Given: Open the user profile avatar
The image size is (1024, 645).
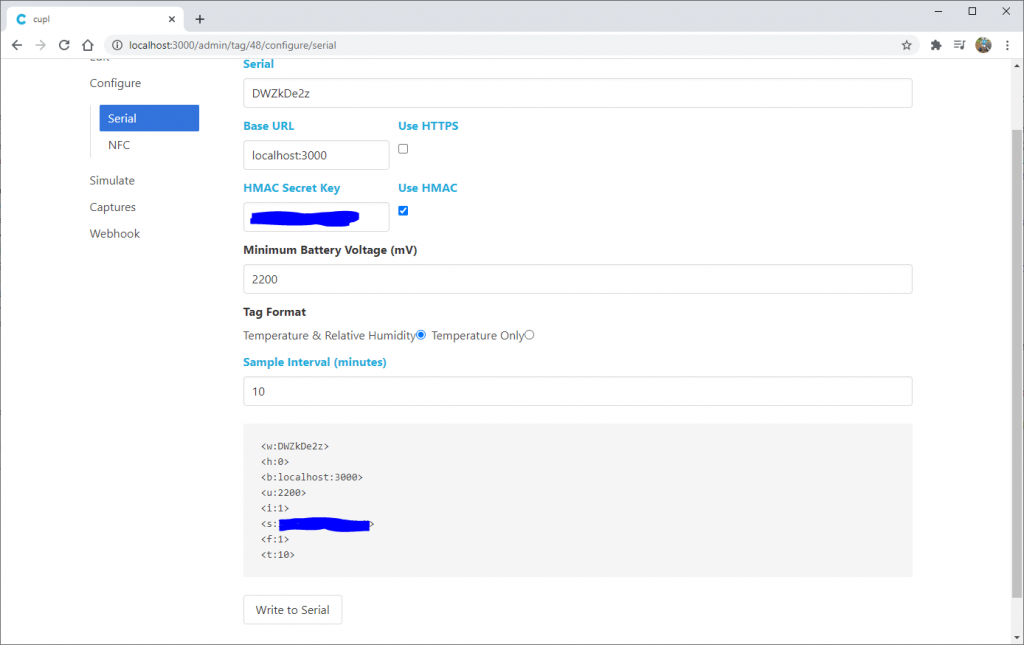Looking at the screenshot, I should point(984,45).
